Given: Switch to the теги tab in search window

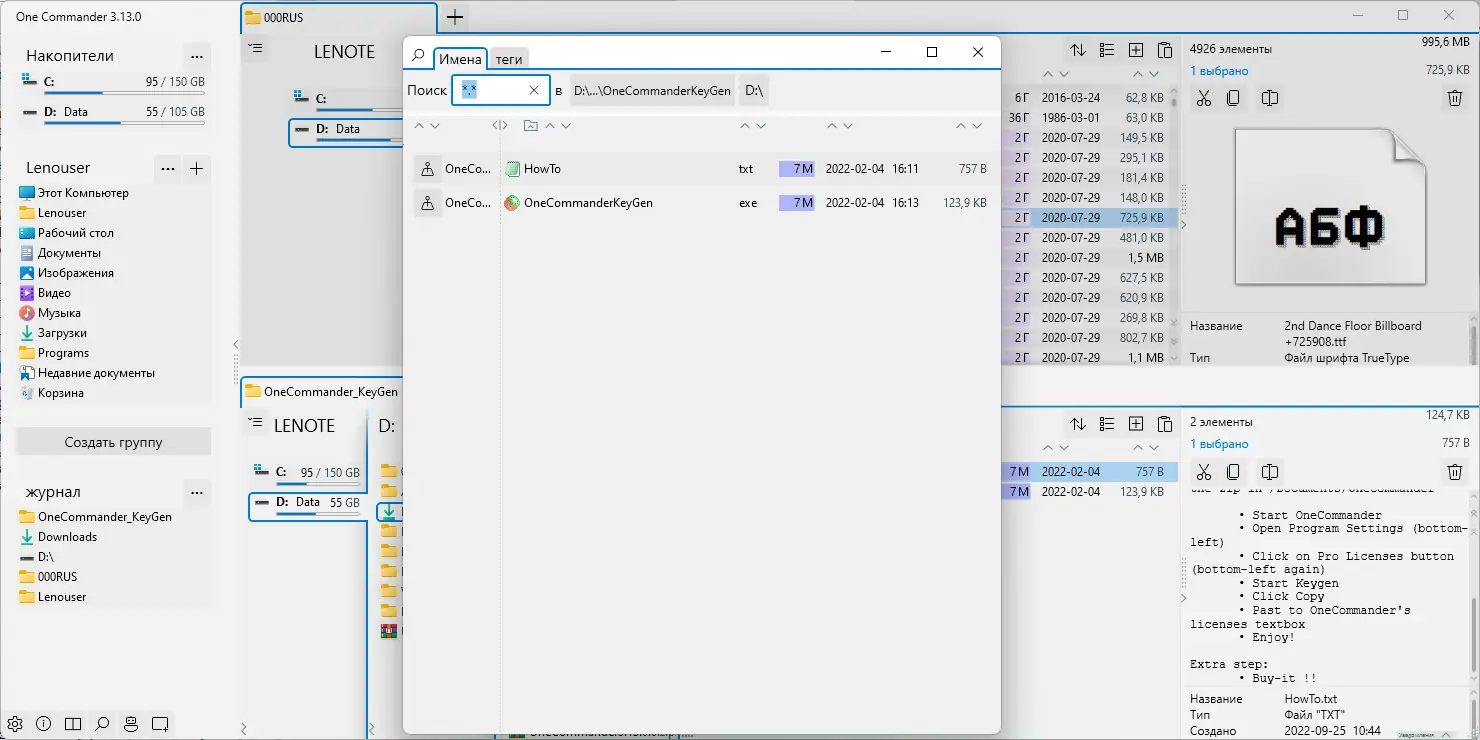Looking at the screenshot, I should click(x=509, y=58).
